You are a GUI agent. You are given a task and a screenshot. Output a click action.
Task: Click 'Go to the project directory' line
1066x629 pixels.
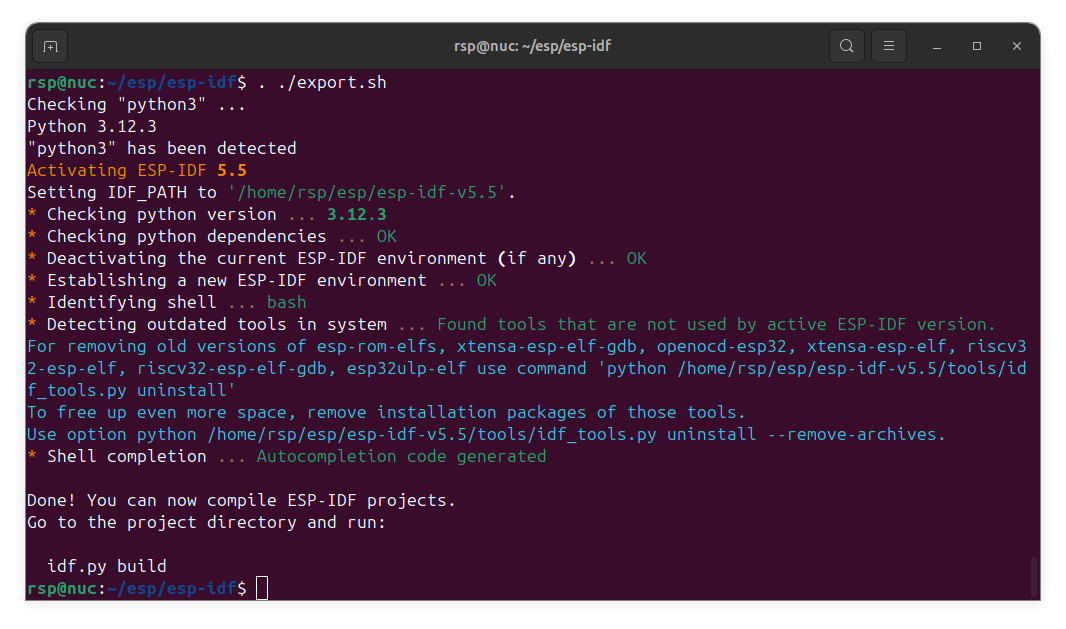[x=207, y=522]
